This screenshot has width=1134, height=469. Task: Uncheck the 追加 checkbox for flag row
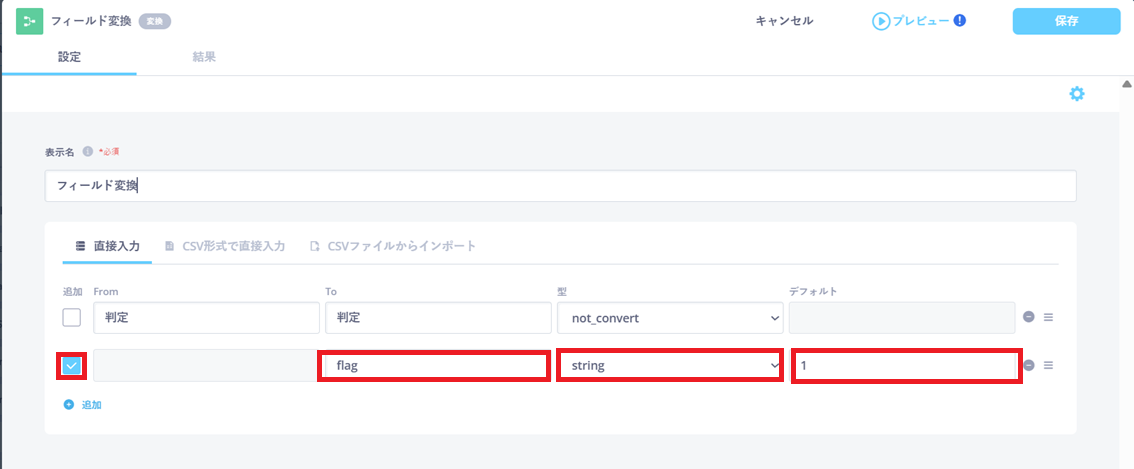click(x=71, y=366)
